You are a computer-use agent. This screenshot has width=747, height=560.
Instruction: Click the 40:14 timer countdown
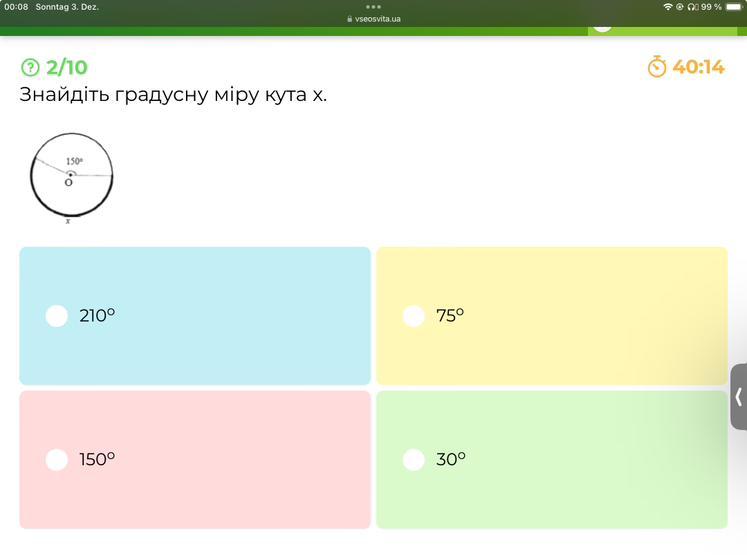point(698,67)
